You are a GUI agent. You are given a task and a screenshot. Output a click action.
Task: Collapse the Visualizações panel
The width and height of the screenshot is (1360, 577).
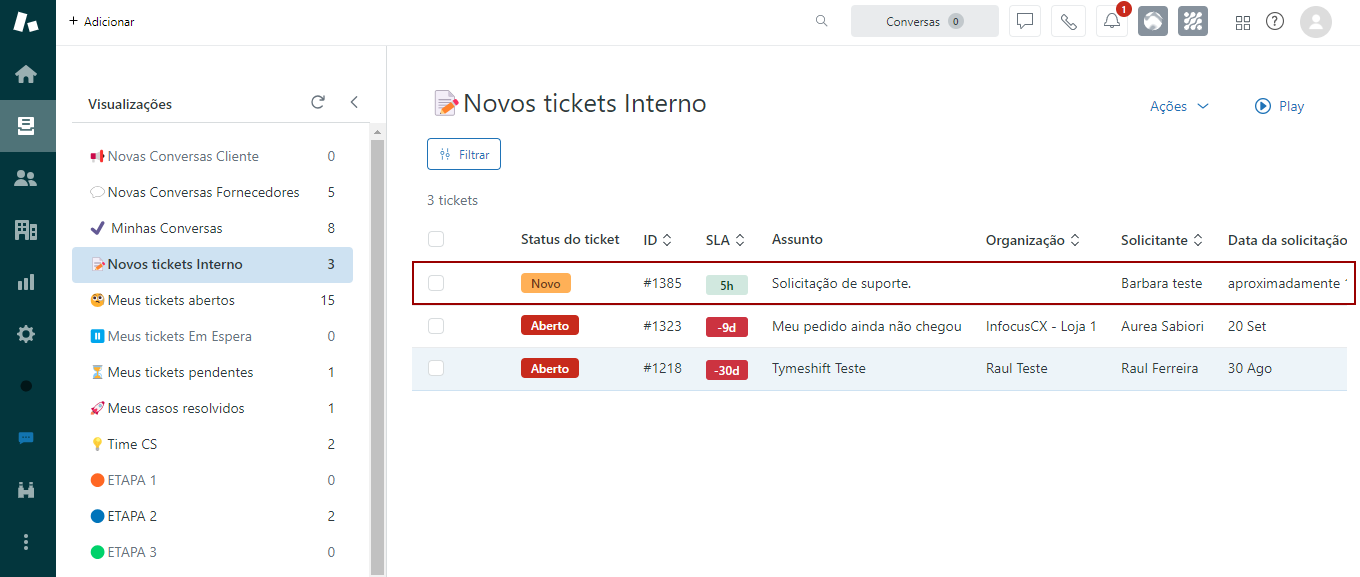(x=353, y=102)
